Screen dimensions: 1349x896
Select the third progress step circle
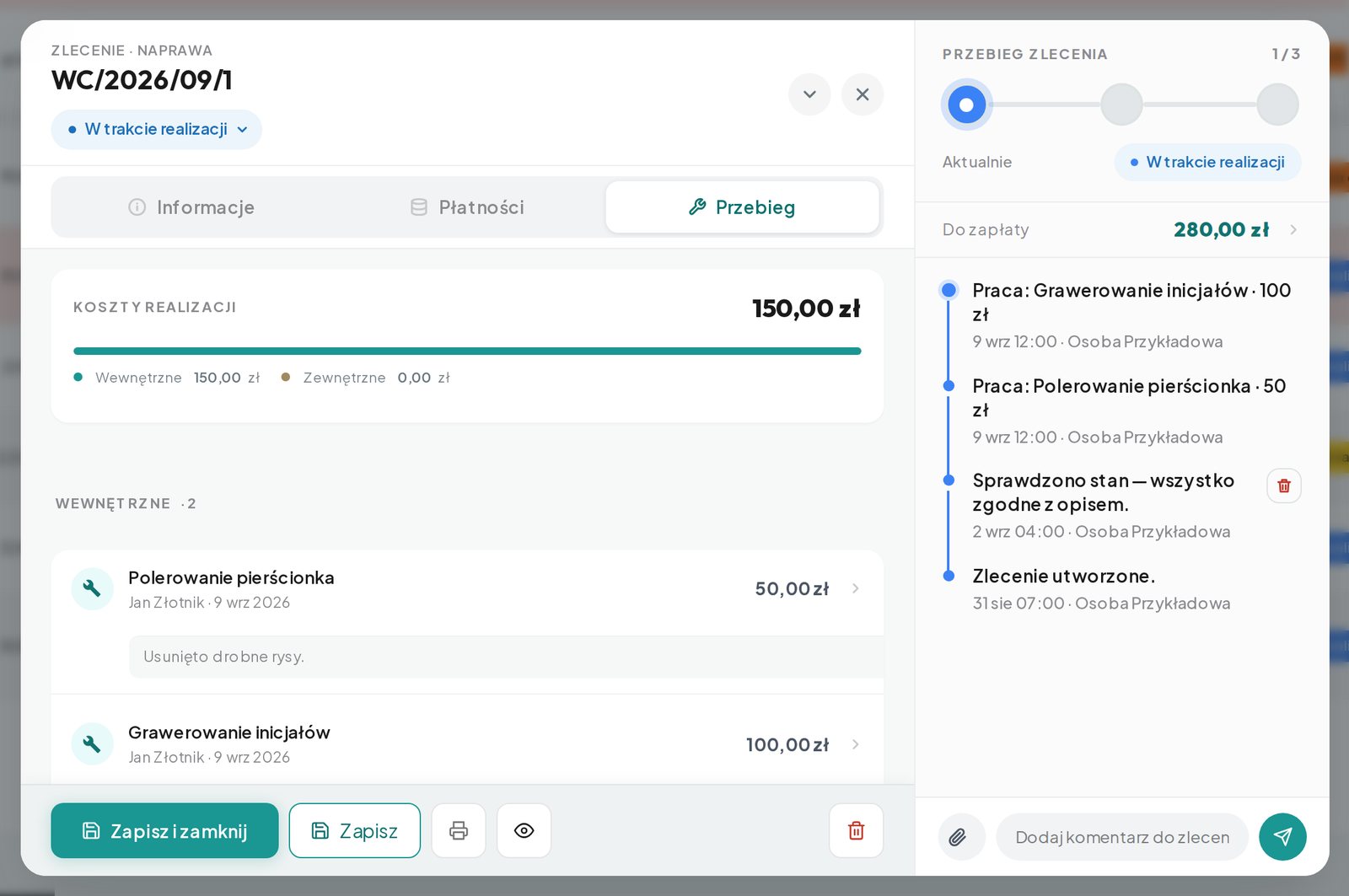1277,105
